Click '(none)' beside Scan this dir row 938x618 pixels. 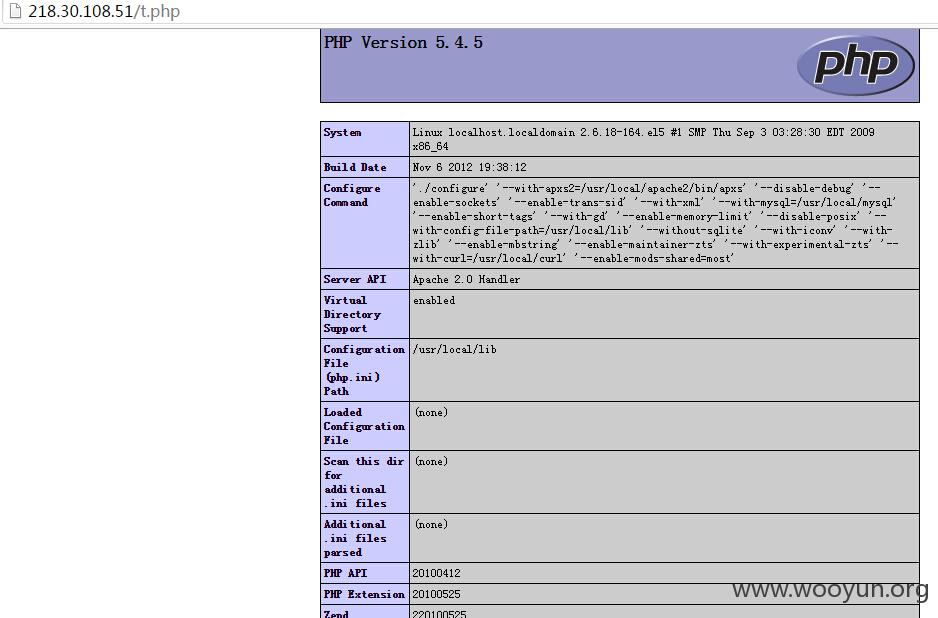click(x=431, y=461)
